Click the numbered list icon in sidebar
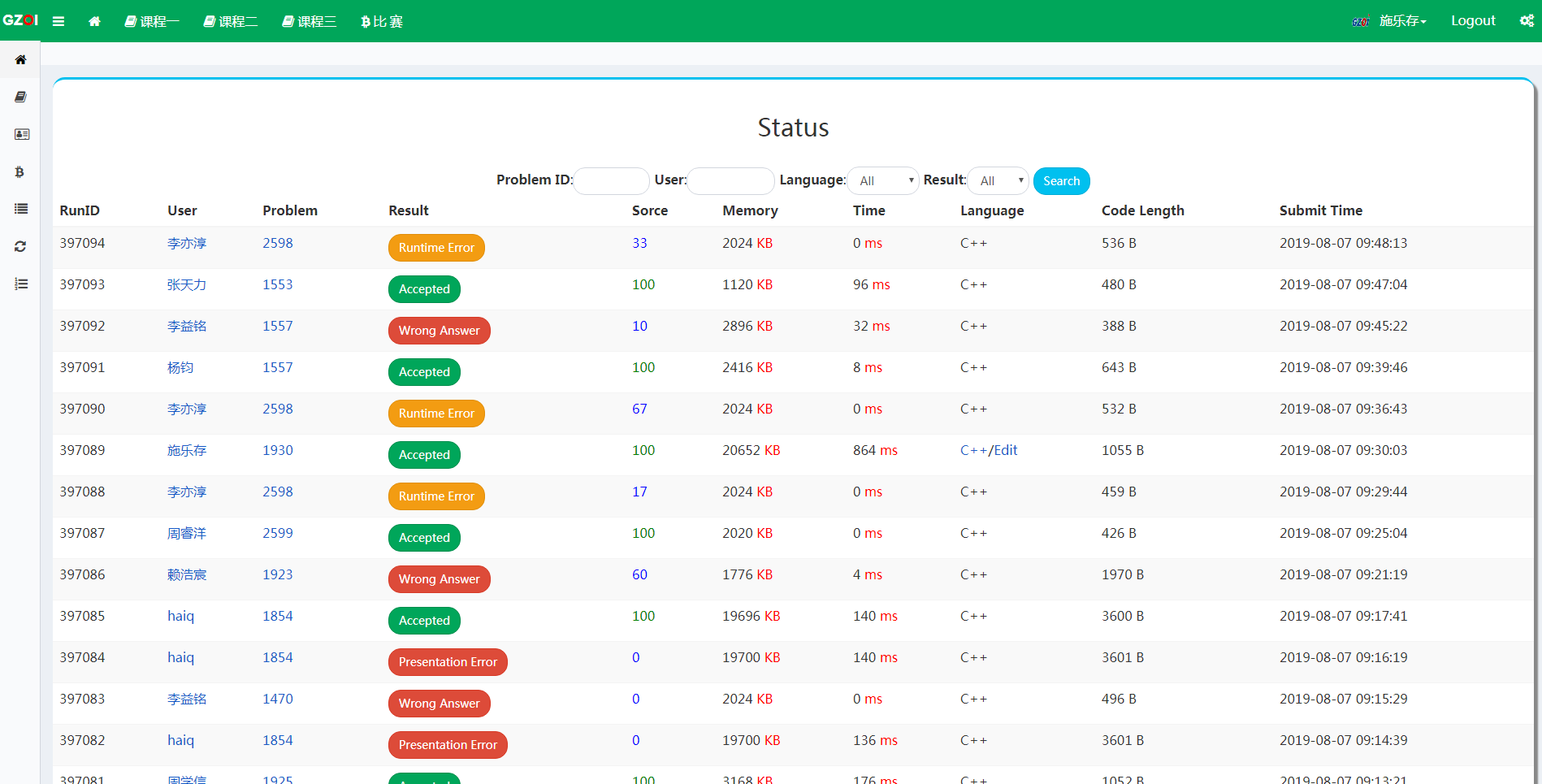Image resolution: width=1542 pixels, height=784 pixels. click(x=21, y=284)
